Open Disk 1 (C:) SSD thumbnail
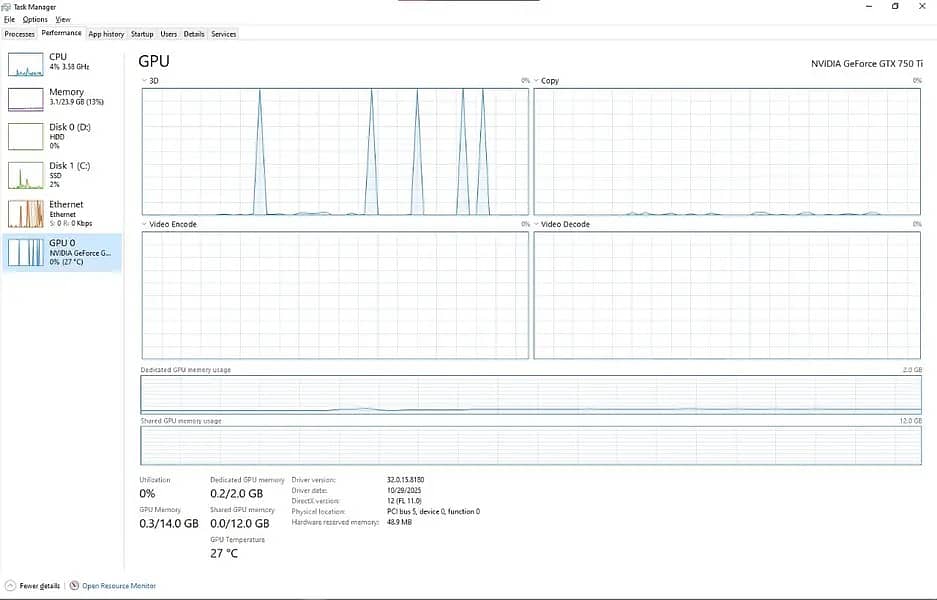 click(26, 176)
